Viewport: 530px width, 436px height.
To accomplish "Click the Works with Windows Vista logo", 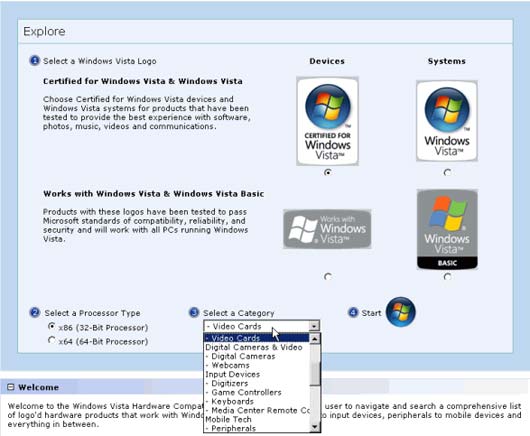I will [x=327, y=229].
